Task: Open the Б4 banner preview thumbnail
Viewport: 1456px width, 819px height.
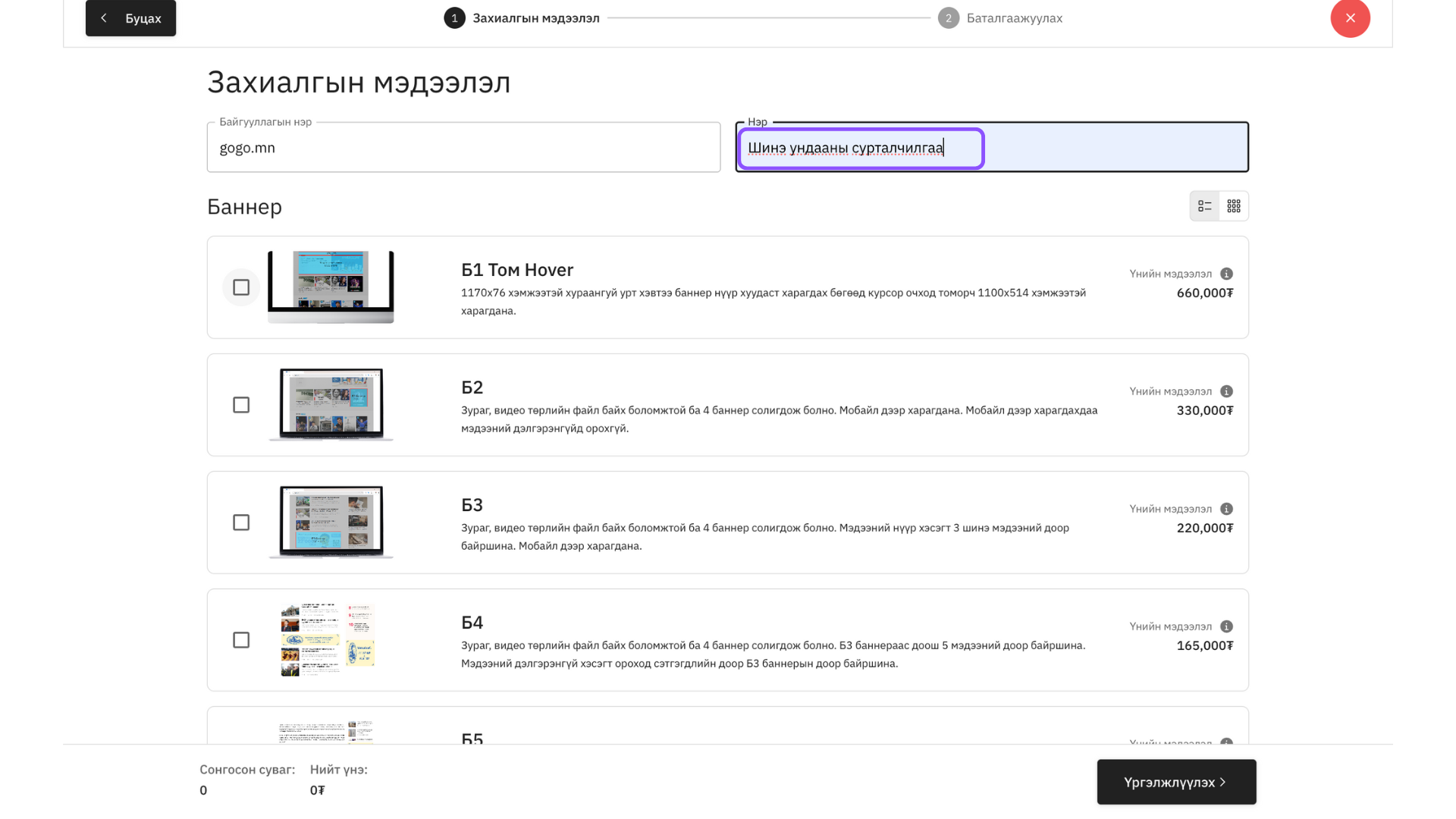Action: (x=328, y=639)
